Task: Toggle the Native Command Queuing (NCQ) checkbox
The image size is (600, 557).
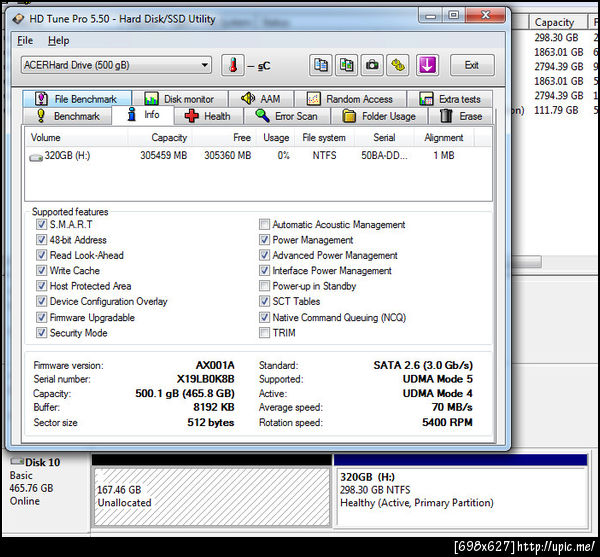Action: [x=264, y=317]
